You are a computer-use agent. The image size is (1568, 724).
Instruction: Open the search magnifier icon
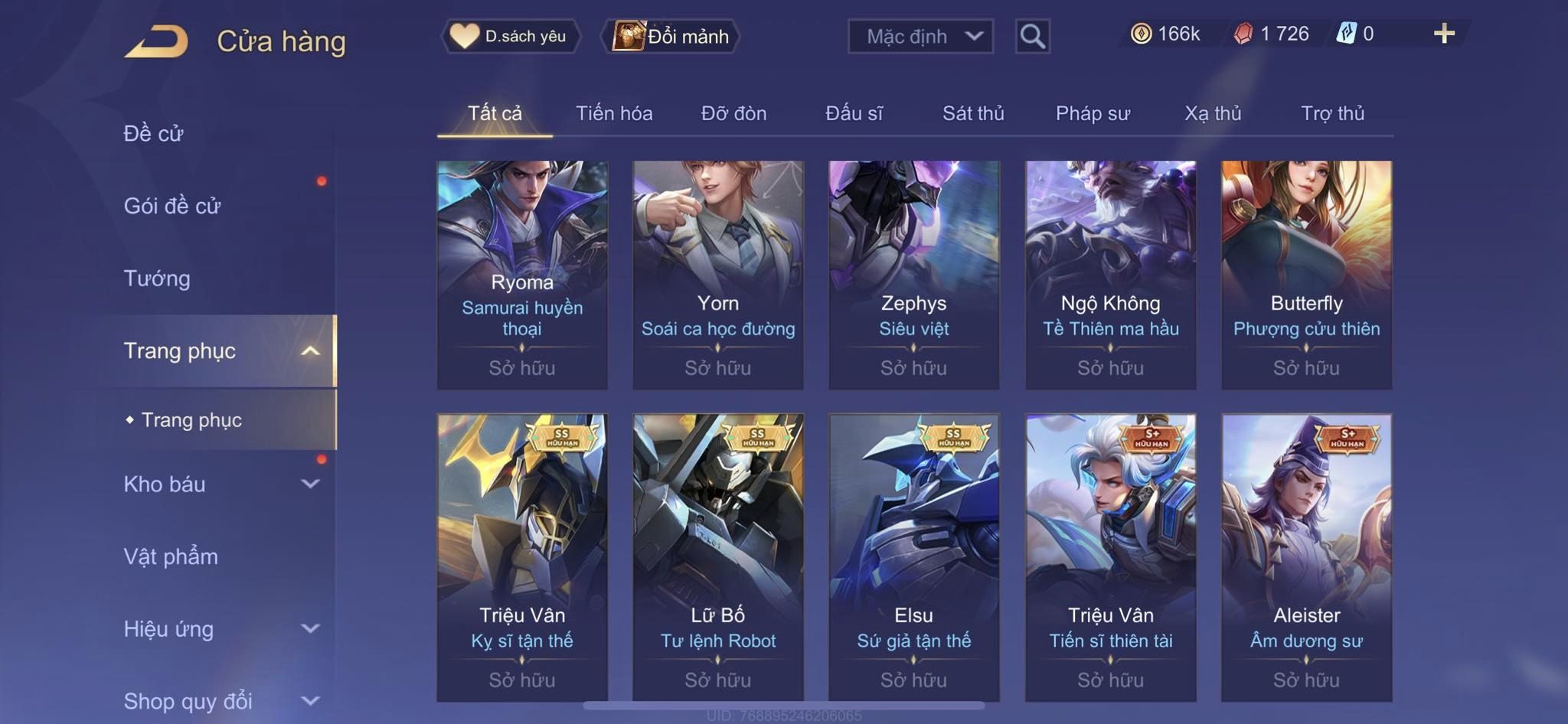pos(1032,36)
